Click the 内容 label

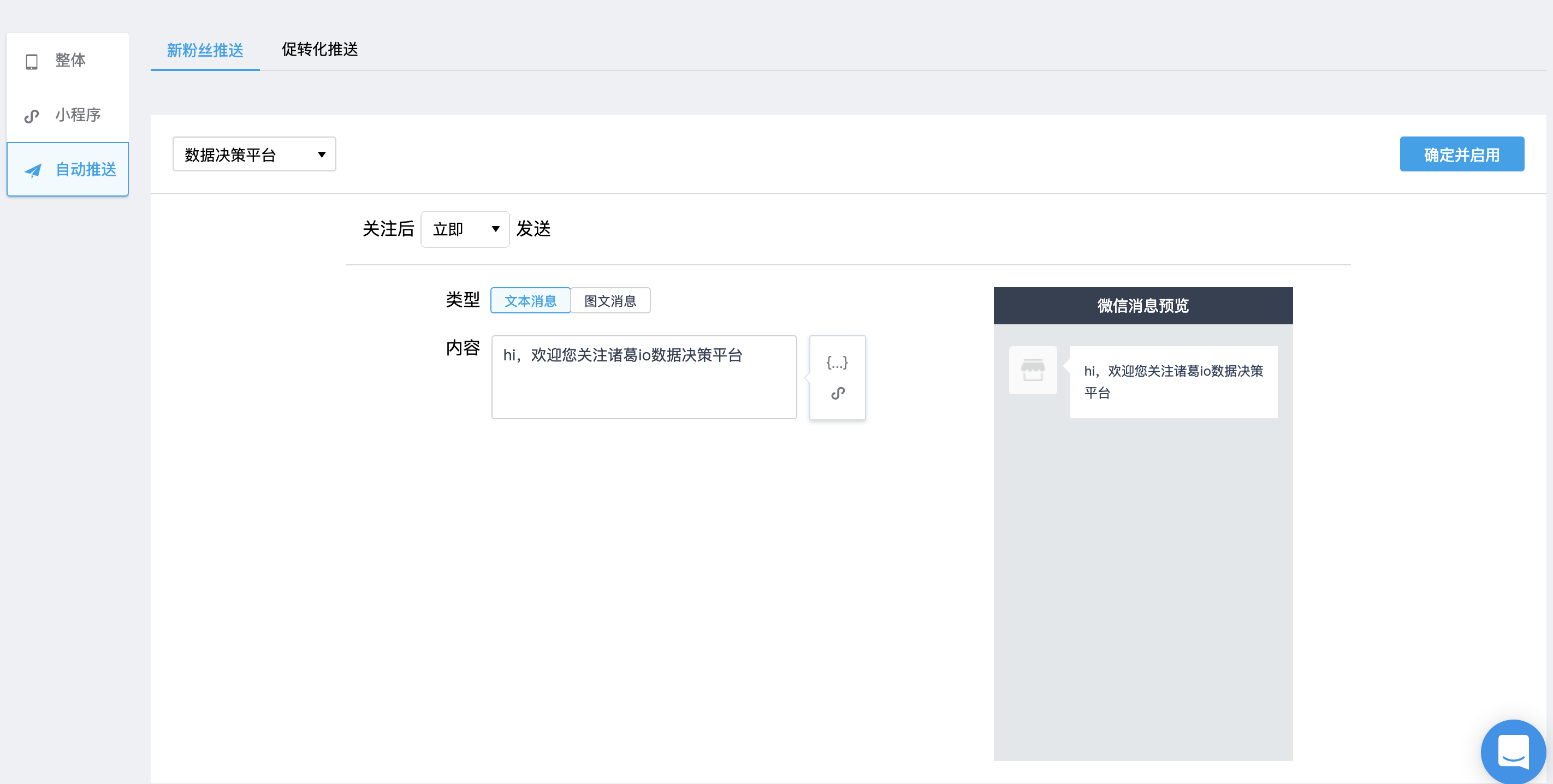coord(463,348)
